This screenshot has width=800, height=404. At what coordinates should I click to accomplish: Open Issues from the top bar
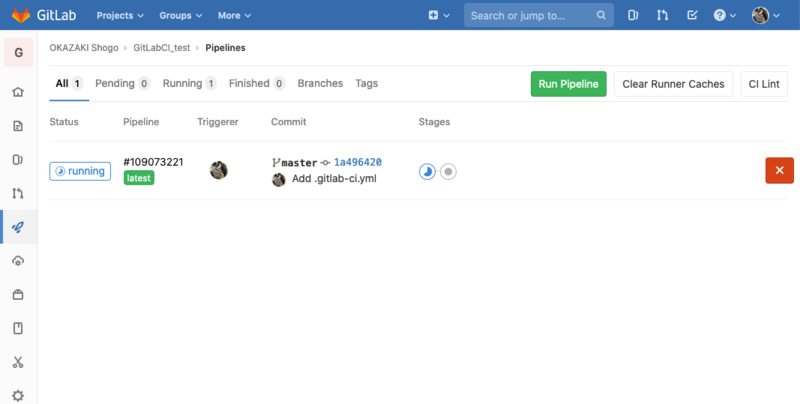click(x=633, y=15)
